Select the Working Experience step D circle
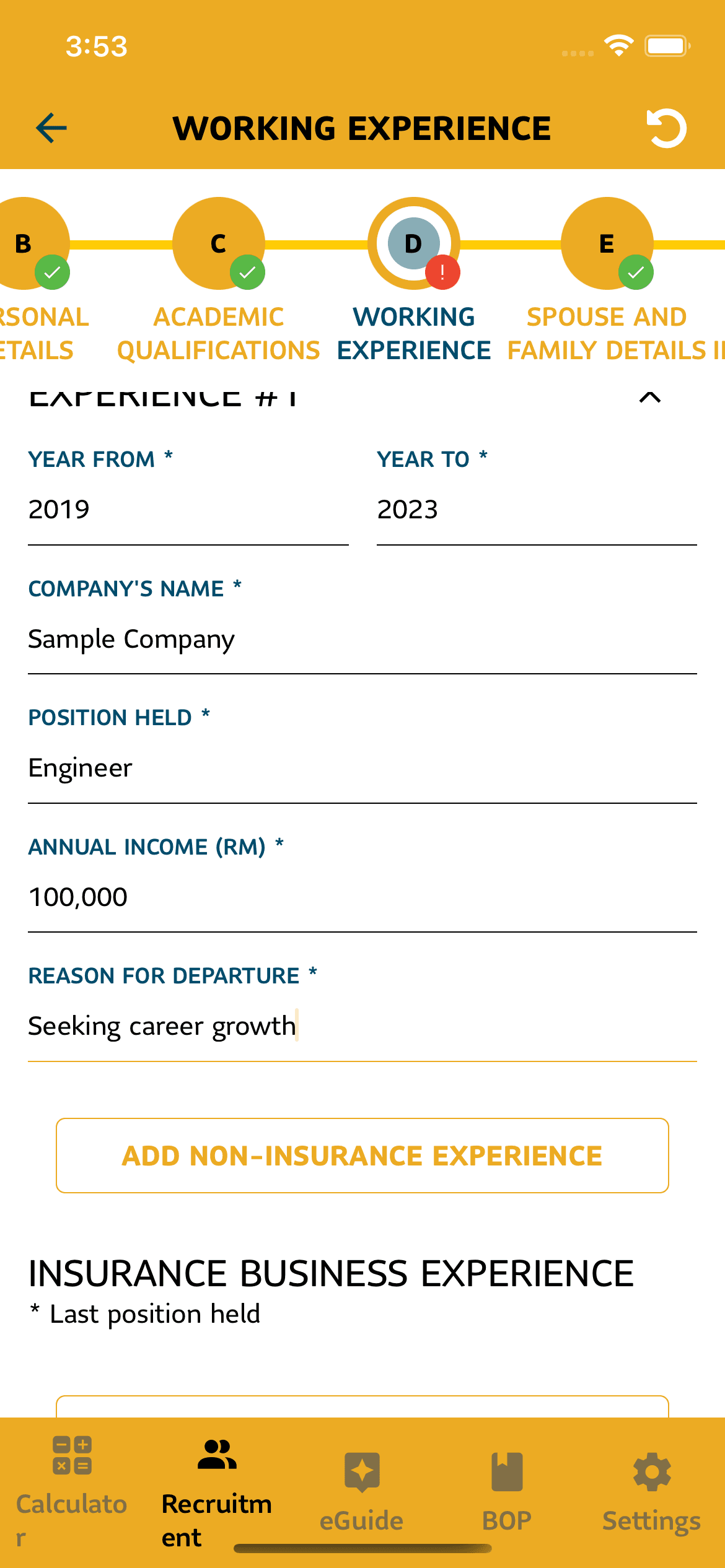Viewport: 725px width, 1568px height. (413, 243)
